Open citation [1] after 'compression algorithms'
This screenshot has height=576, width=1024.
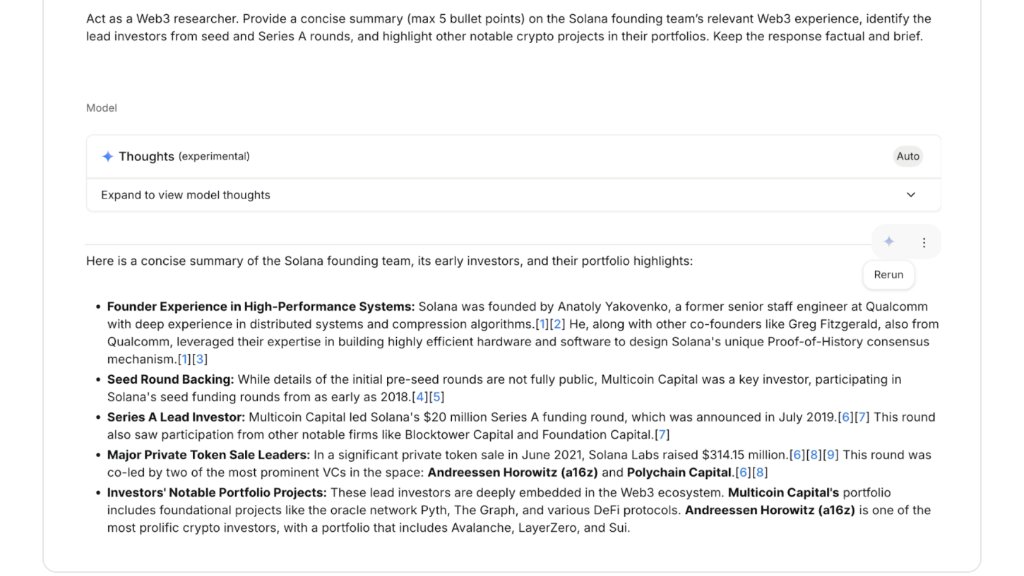coord(543,324)
